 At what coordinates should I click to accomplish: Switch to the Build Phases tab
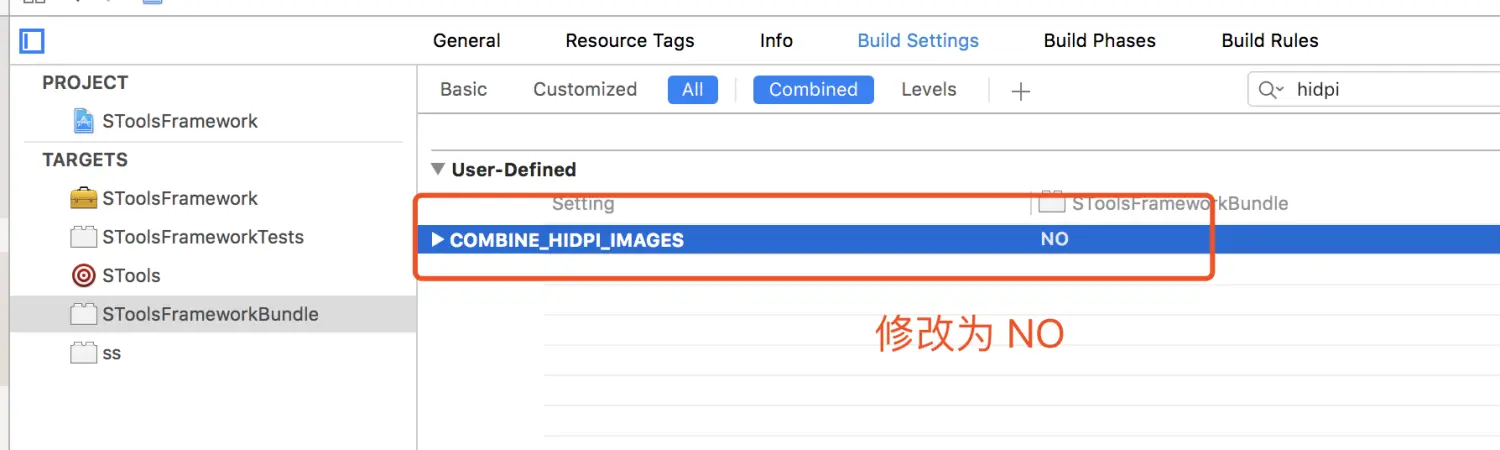click(x=1099, y=41)
